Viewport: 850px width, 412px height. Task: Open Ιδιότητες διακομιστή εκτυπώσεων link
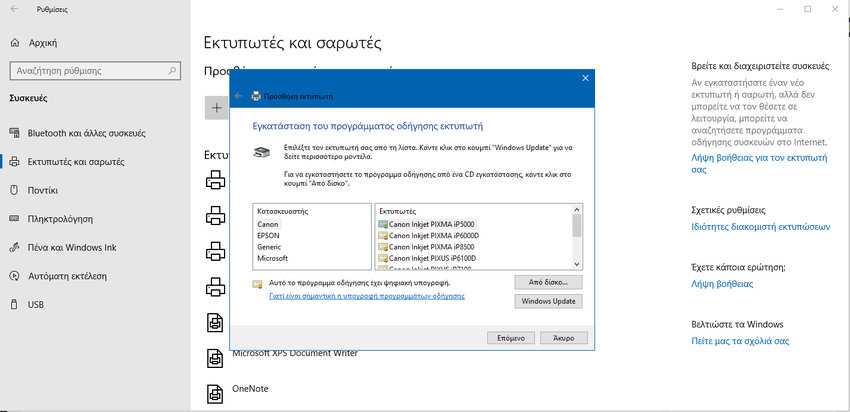click(x=761, y=227)
